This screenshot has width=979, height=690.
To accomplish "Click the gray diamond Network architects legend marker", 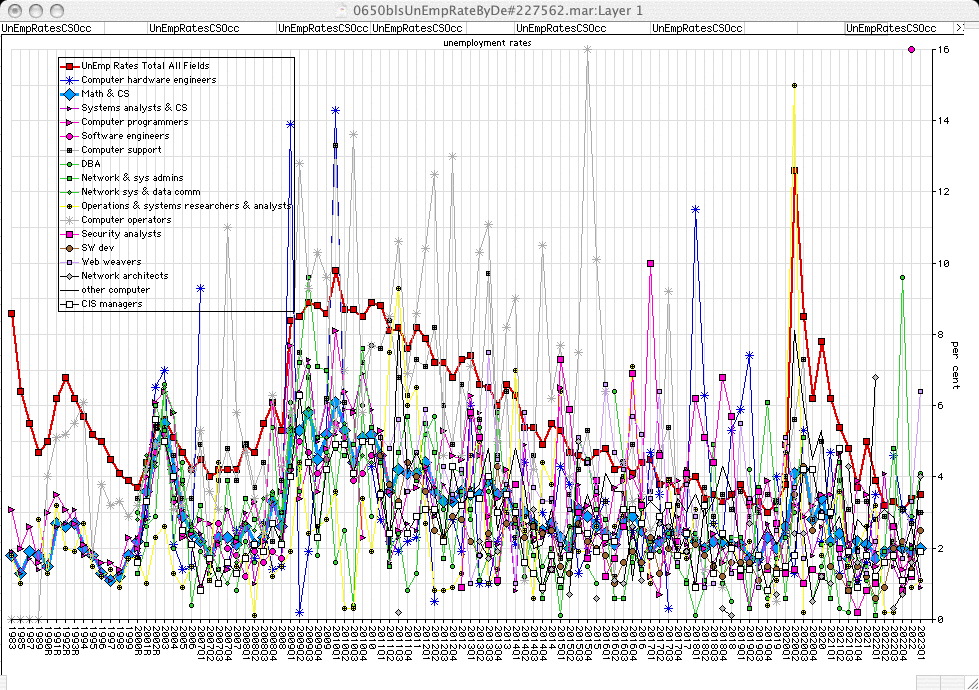I will click(x=69, y=276).
